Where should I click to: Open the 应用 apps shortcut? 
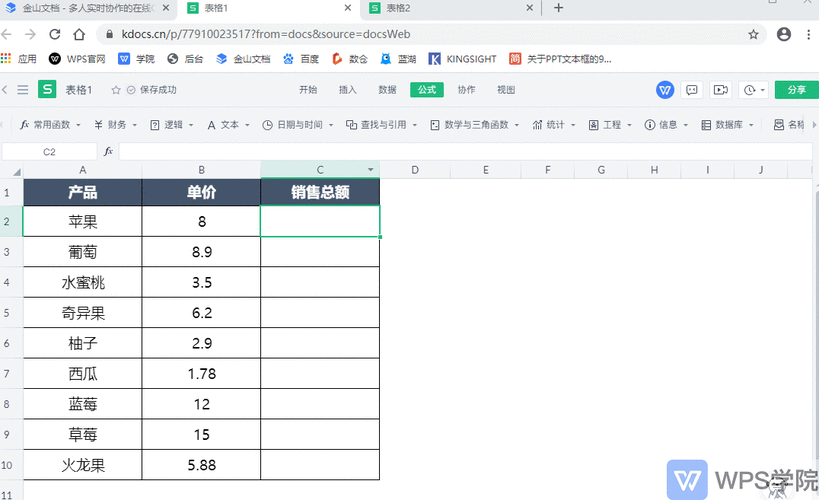click(19, 59)
